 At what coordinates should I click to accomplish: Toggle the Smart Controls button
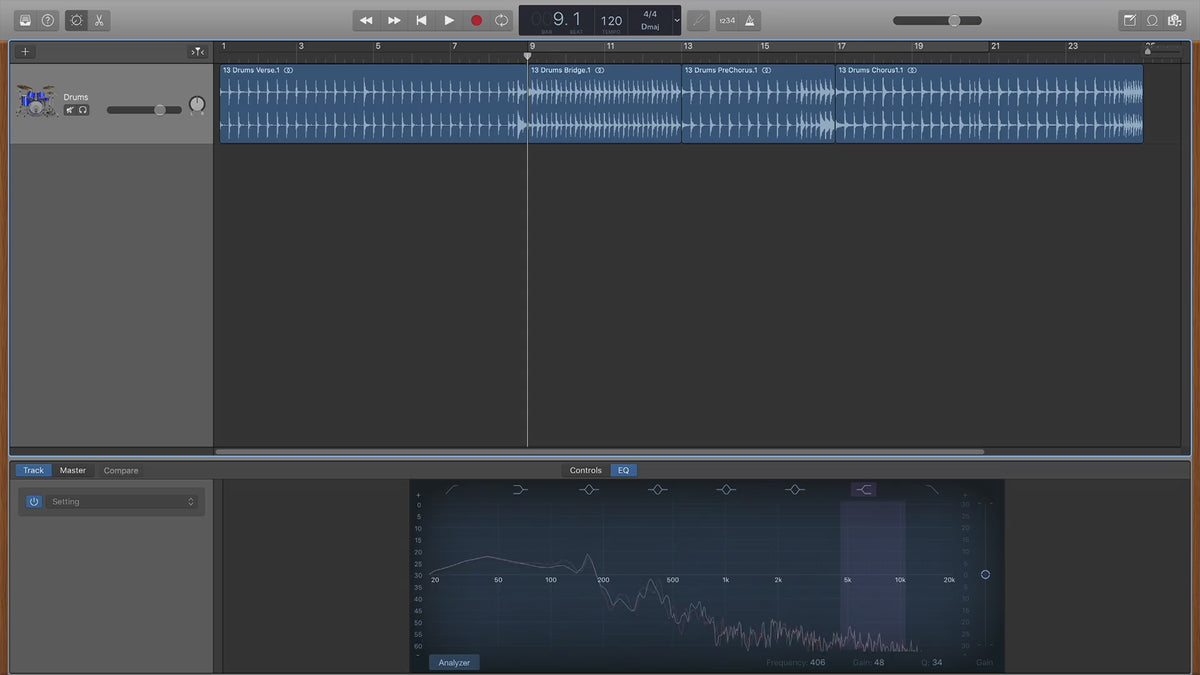click(76, 20)
